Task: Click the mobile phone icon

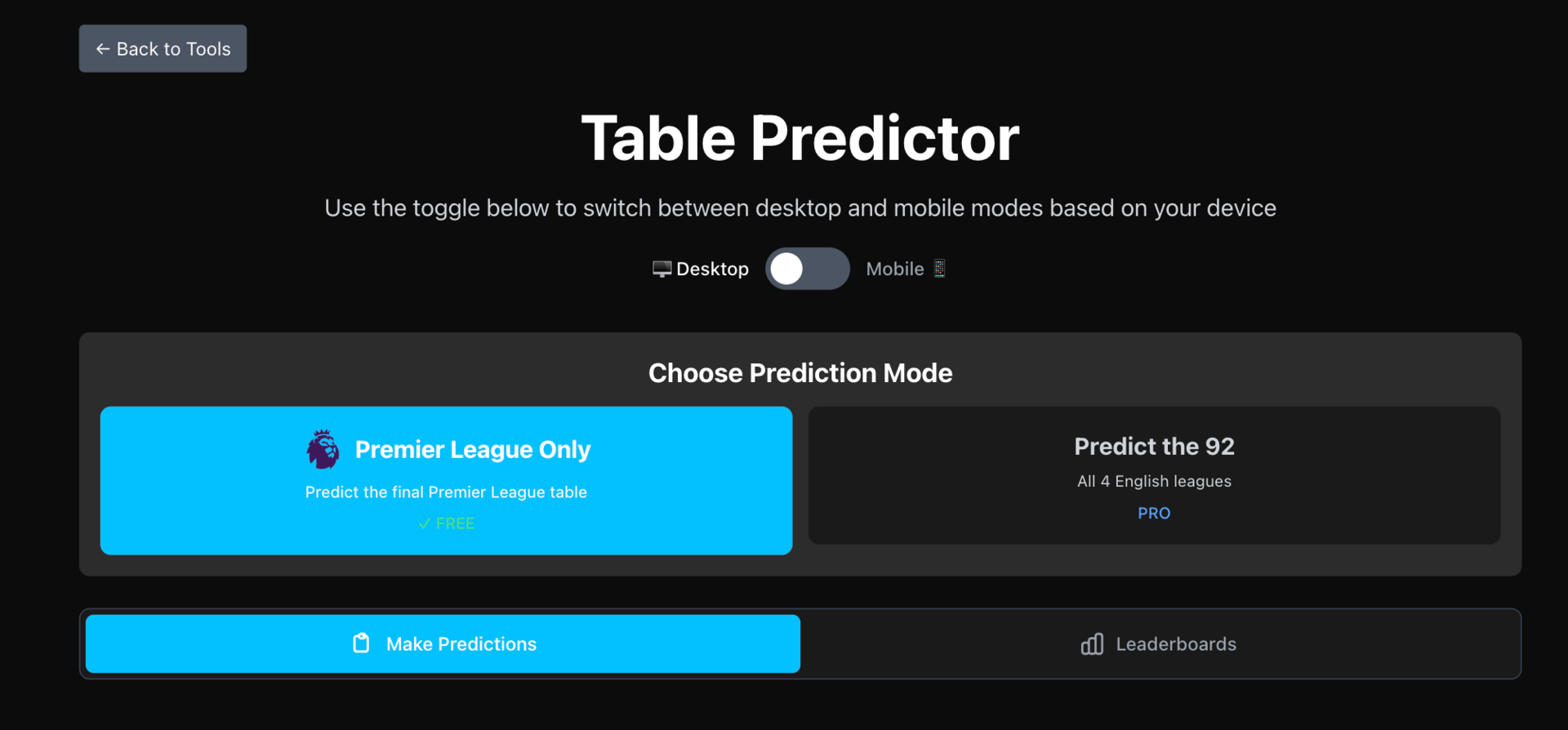Action: (x=939, y=269)
